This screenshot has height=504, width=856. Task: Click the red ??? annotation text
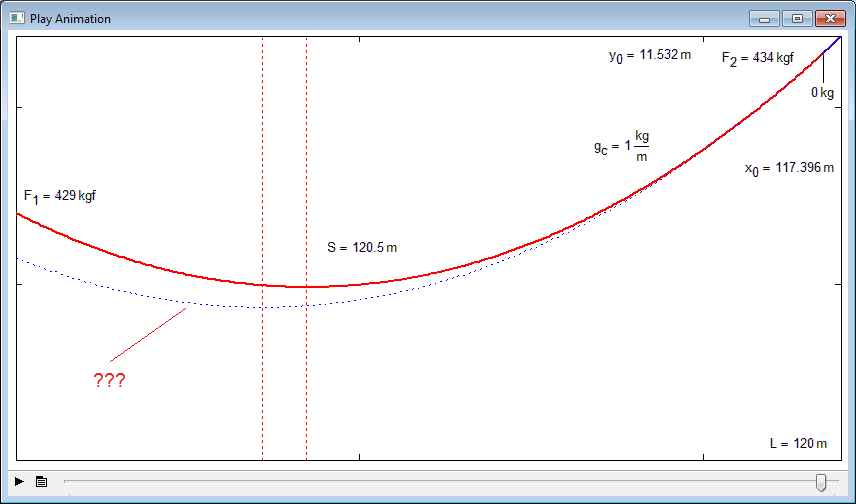tap(109, 380)
